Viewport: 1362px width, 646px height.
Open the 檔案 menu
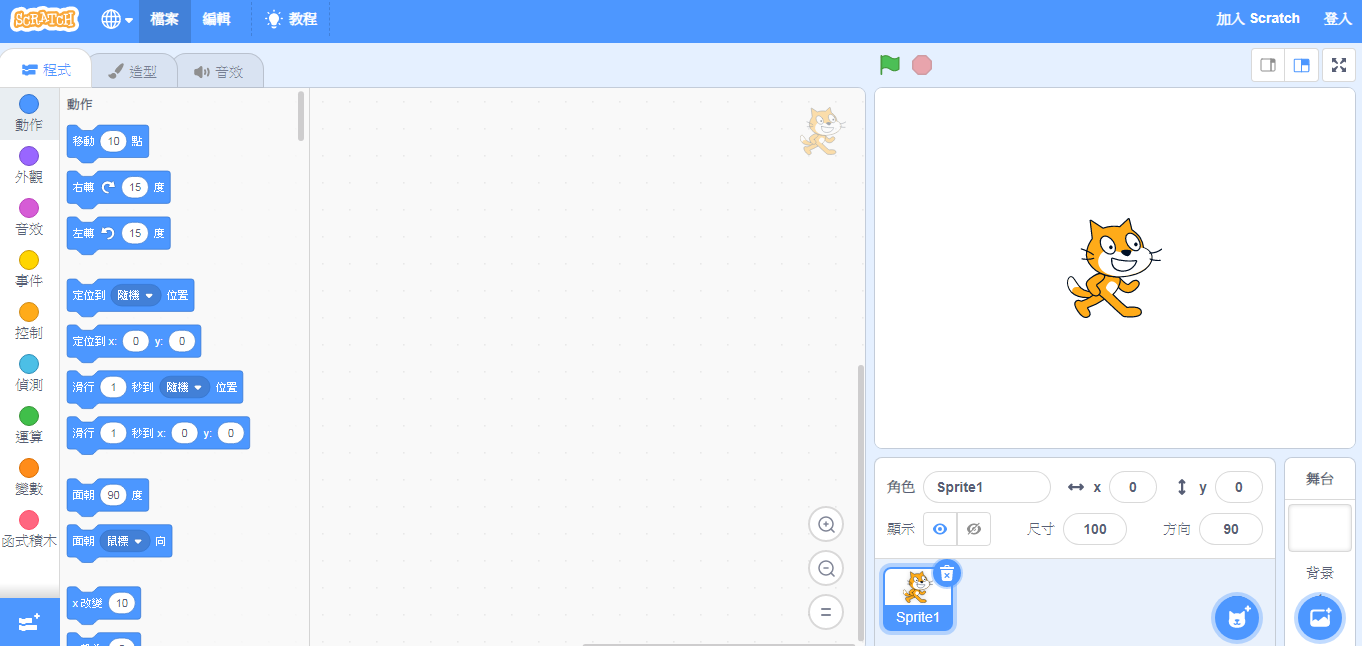(x=164, y=19)
